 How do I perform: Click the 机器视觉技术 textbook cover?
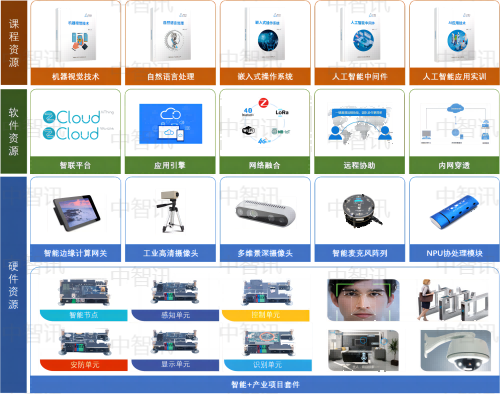(x=76, y=35)
